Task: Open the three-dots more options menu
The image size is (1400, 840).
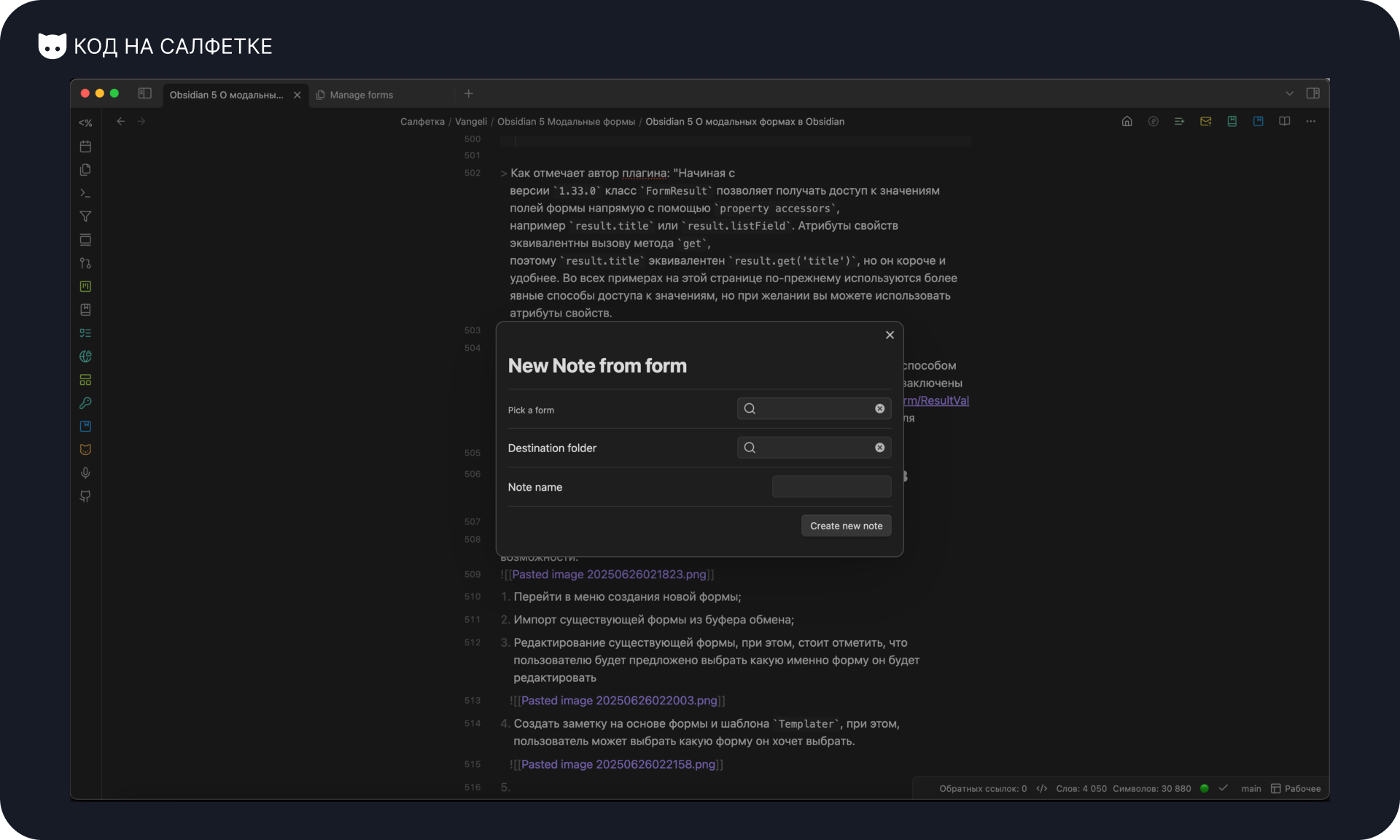Action: pyautogui.click(x=1311, y=122)
